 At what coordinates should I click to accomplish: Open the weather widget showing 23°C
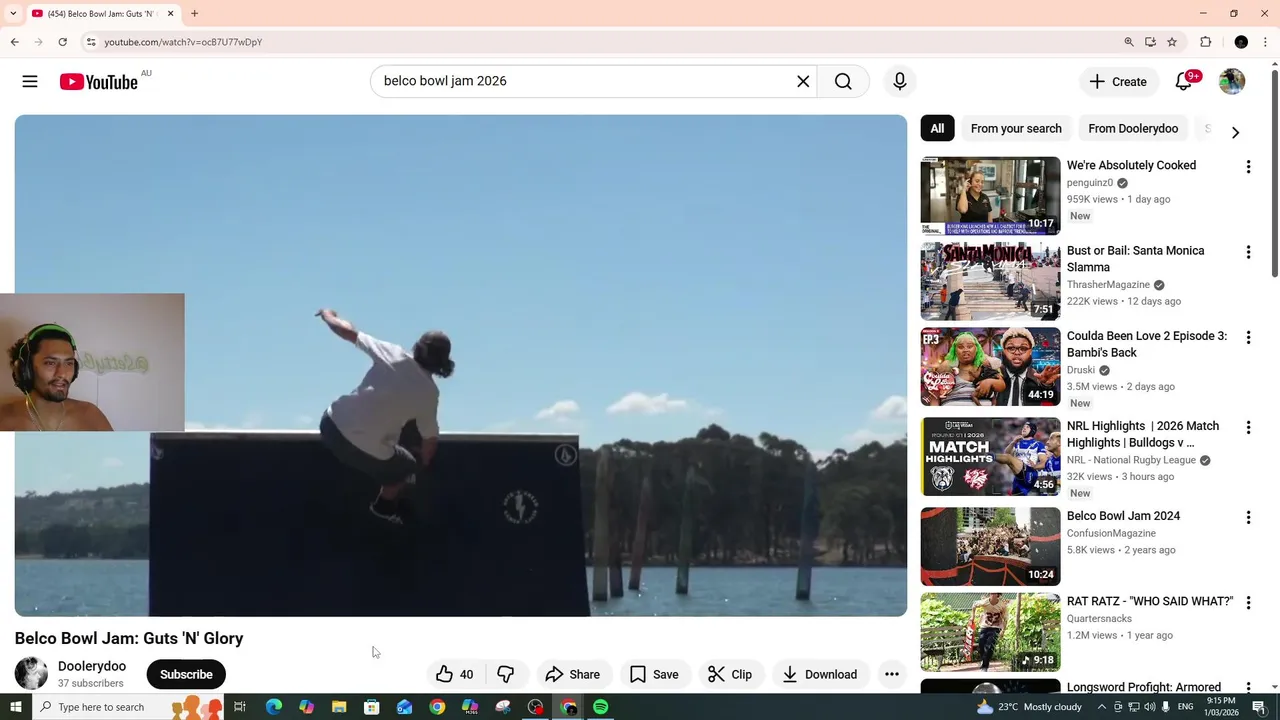1030,707
